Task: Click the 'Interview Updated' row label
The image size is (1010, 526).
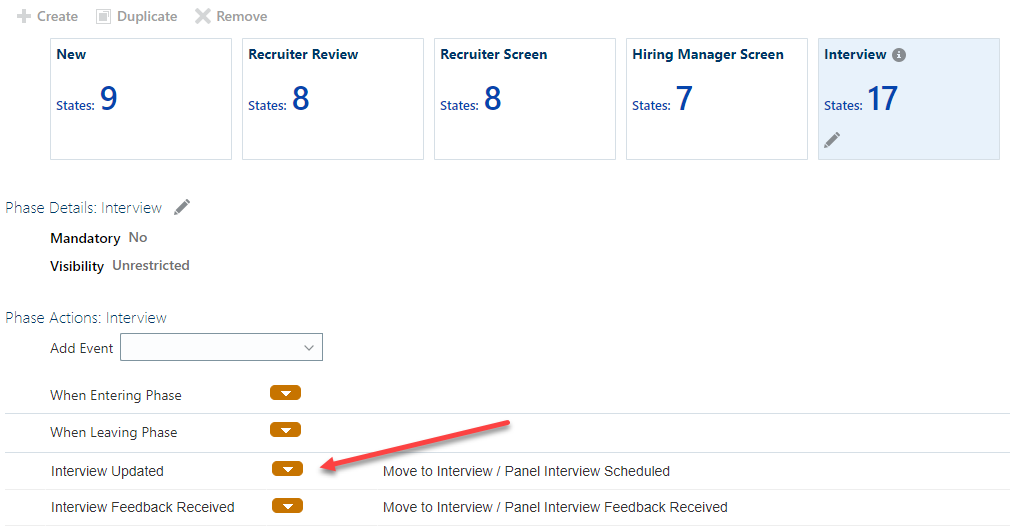Action: (107, 471)
